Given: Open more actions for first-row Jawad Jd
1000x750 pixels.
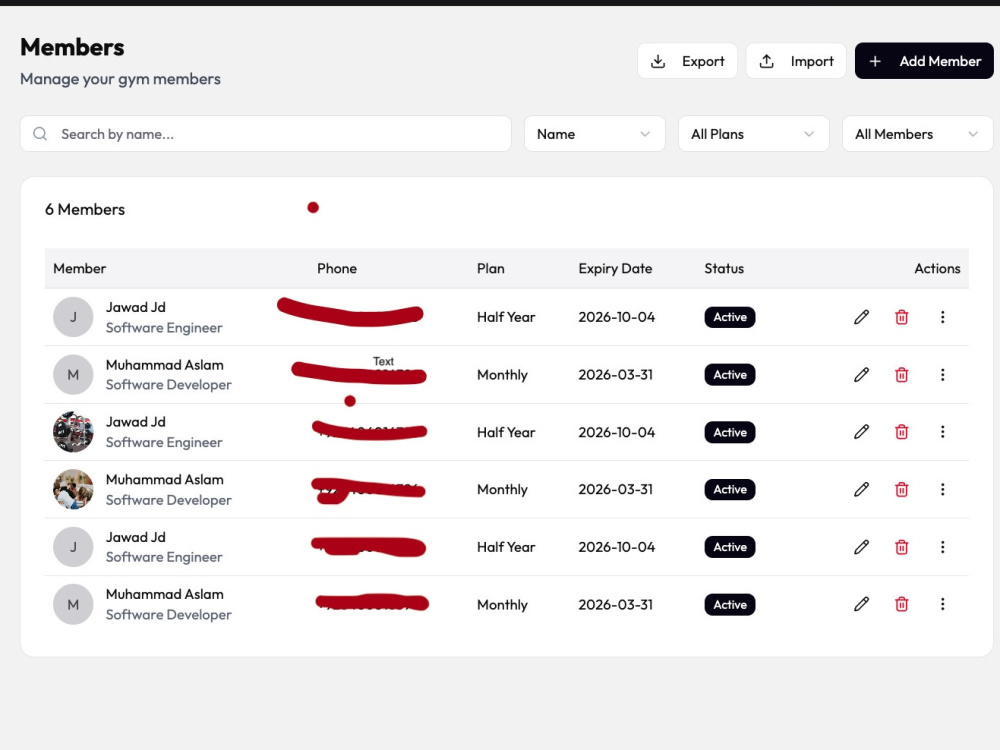Looking at the screenshot, I should pyautogui.click(x=942, y=317).
